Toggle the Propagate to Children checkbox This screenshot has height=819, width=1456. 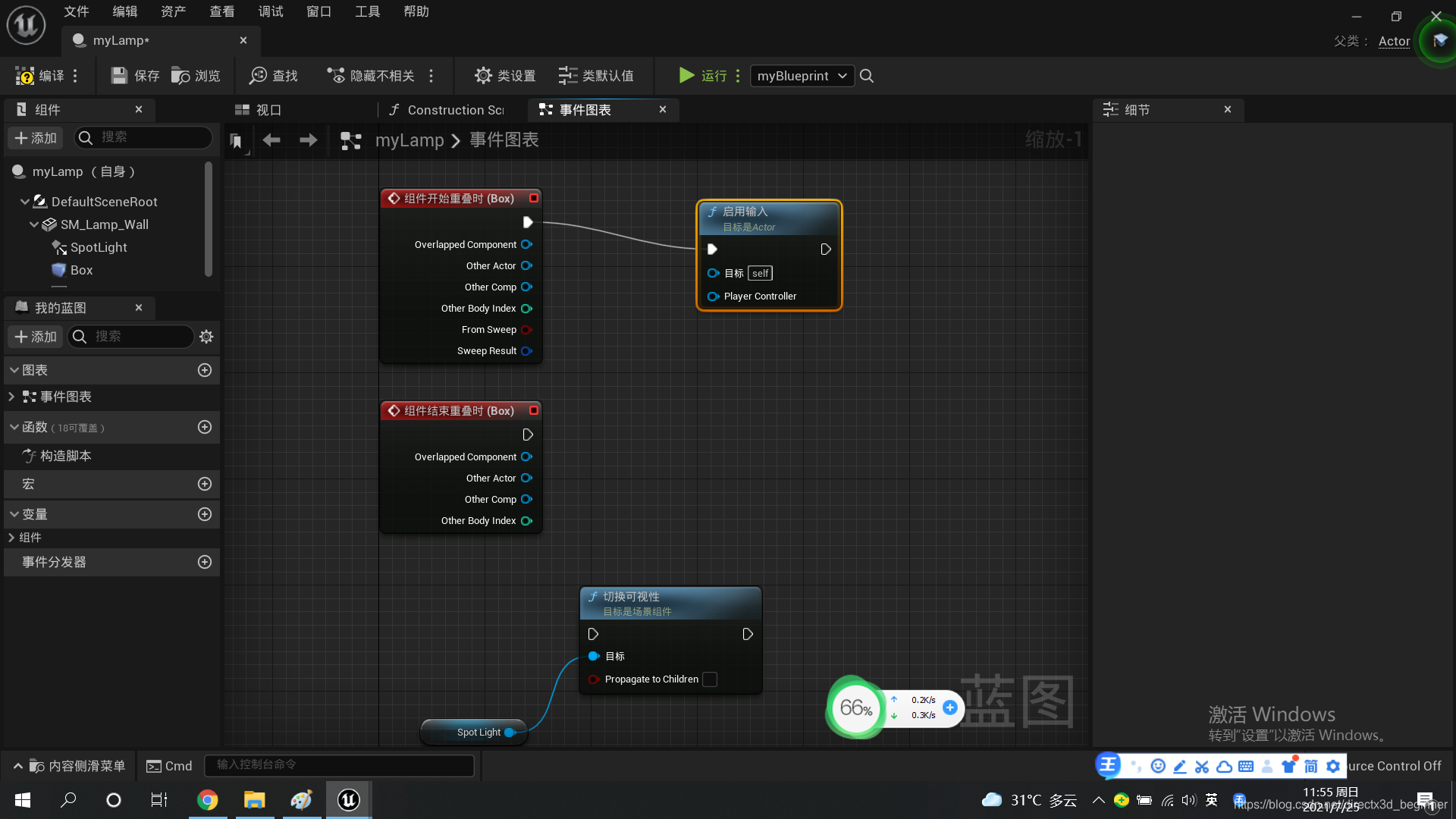click(710, 679)
